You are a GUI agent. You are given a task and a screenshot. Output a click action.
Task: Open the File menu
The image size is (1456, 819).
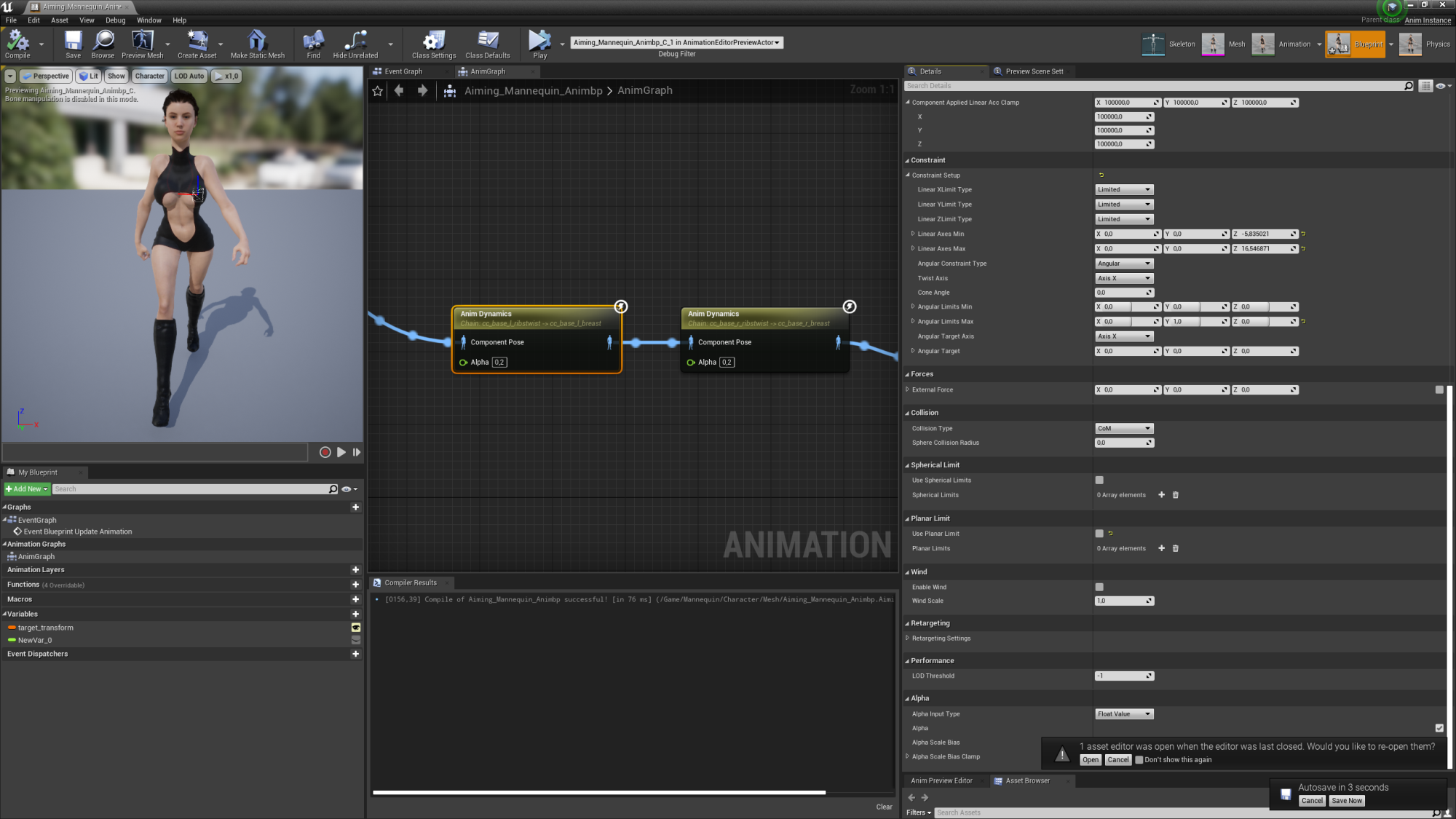pyautogui.click(x=12, y=20)
